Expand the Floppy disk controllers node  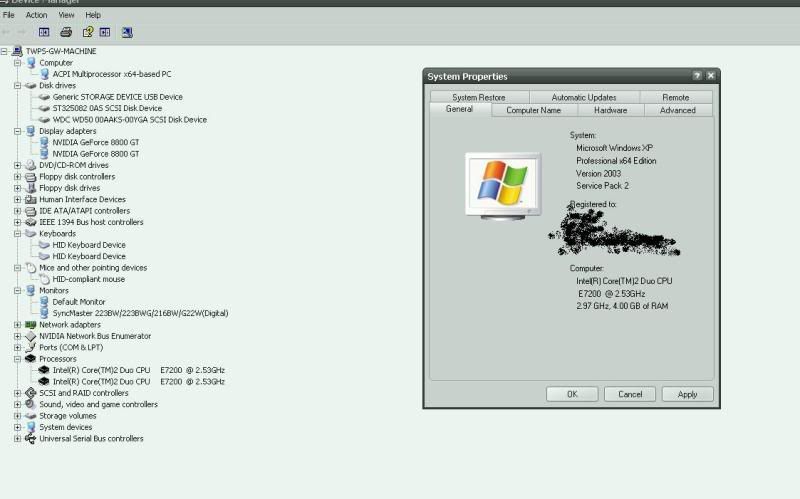click(17, 177)
